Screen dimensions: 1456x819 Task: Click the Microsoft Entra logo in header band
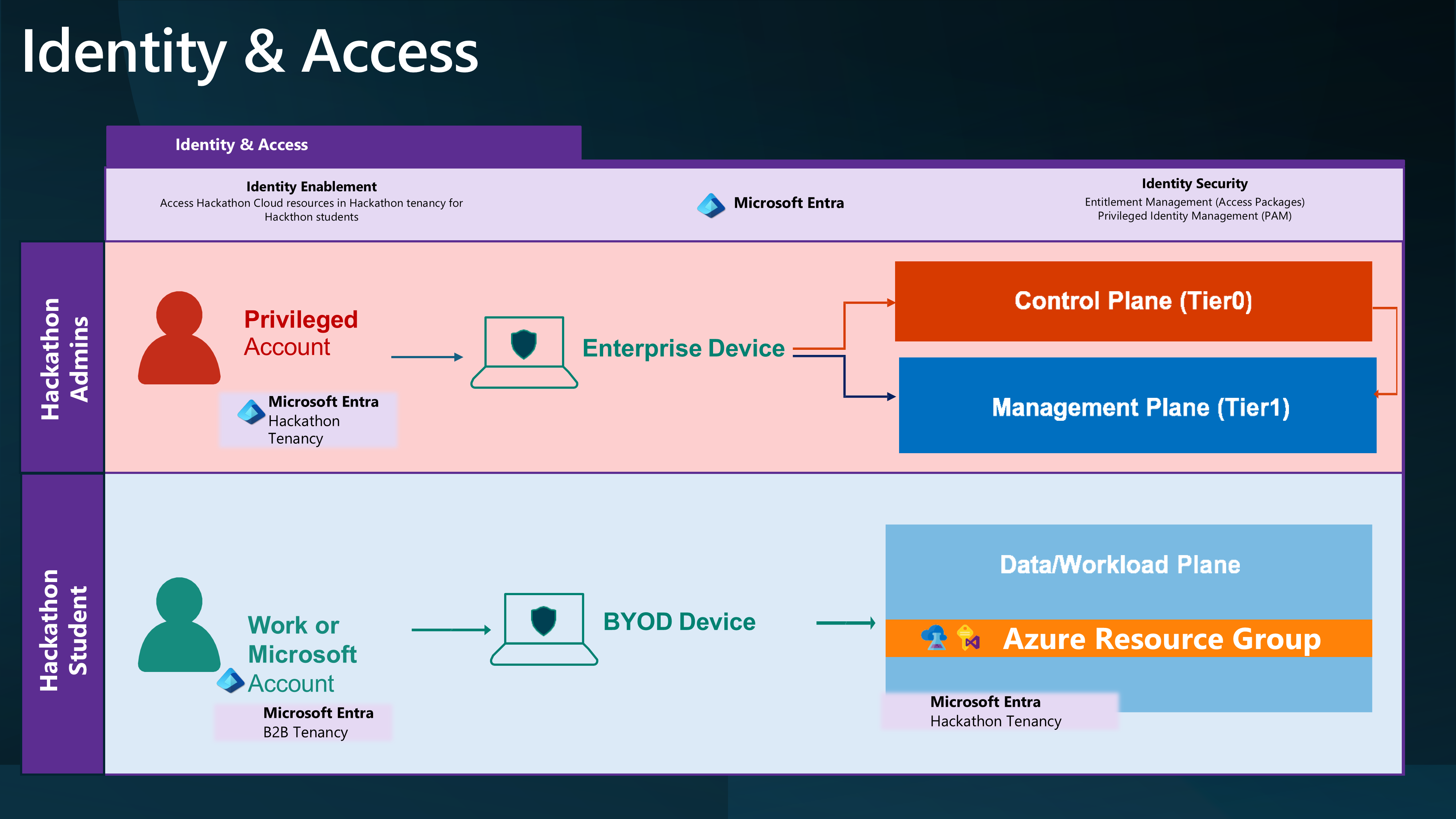(711, 205)
